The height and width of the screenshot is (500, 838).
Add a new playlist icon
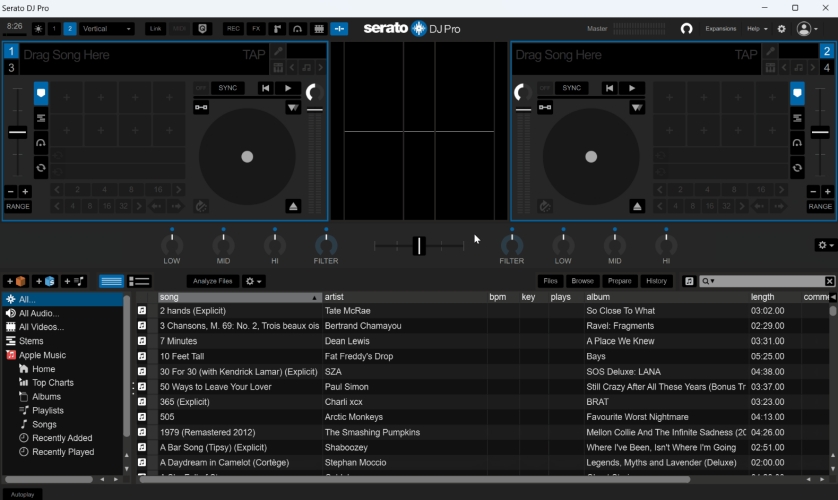[x=74, y=281]
